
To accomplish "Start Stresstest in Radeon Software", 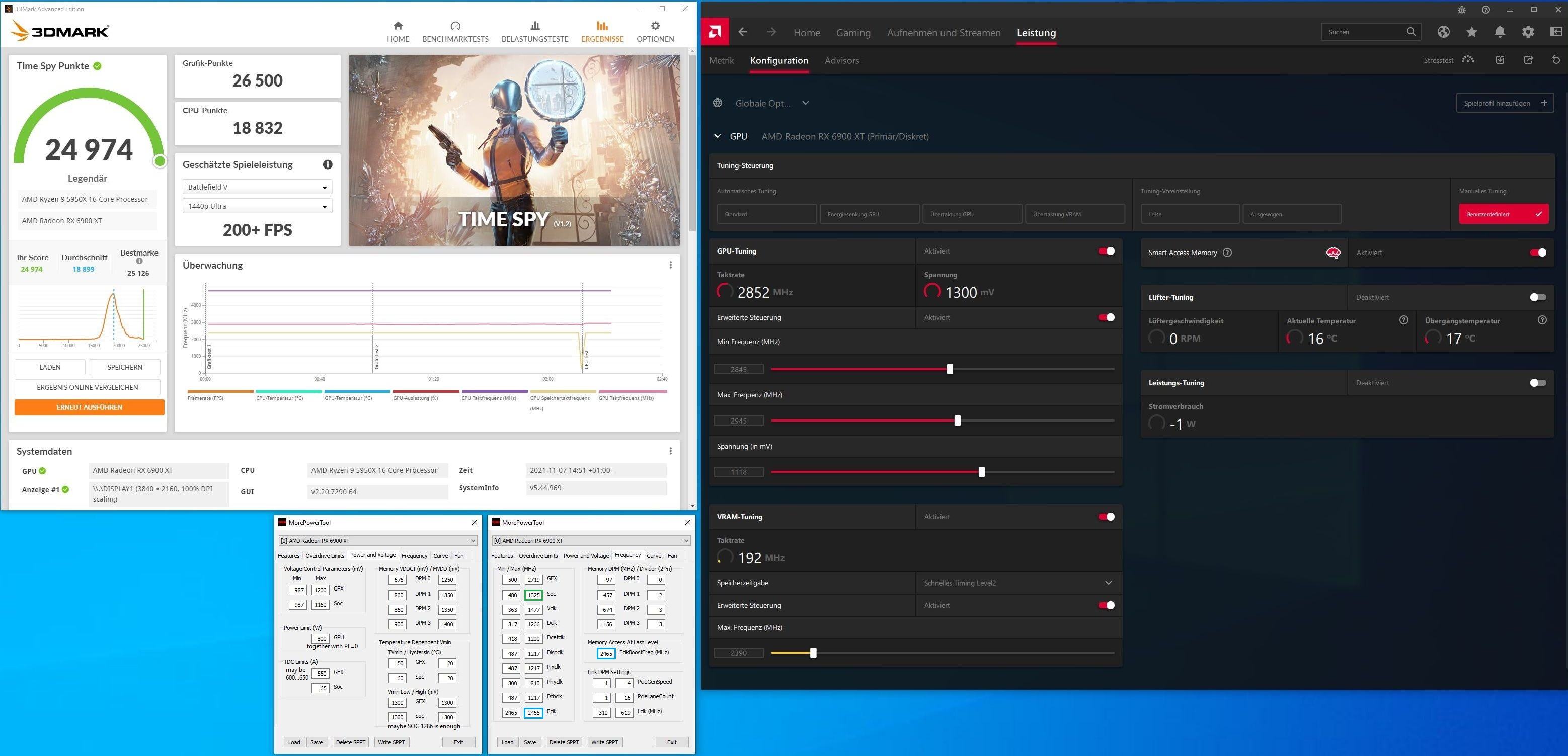I will tap(1449, 59).
